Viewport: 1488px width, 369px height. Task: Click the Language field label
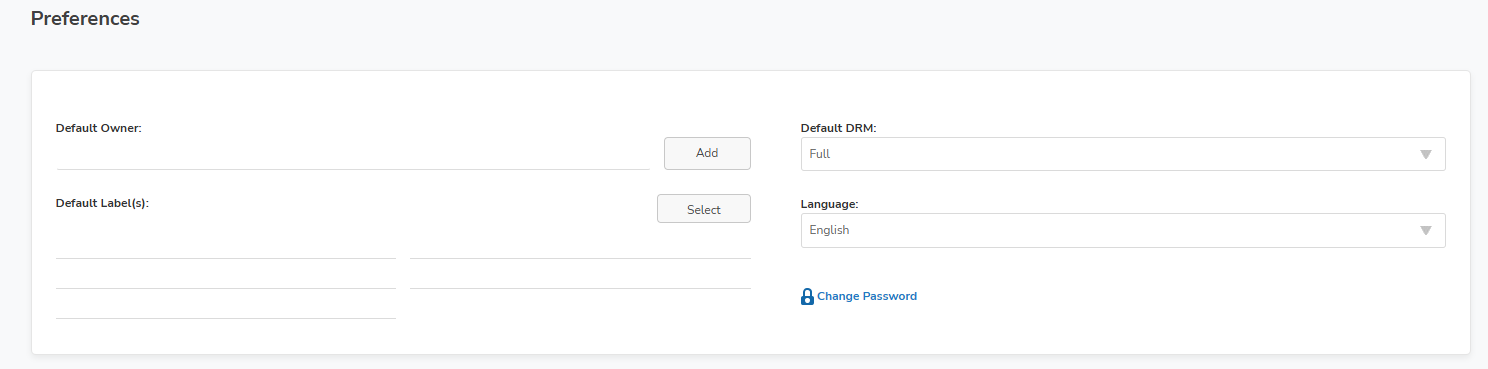tap(830, 204)
